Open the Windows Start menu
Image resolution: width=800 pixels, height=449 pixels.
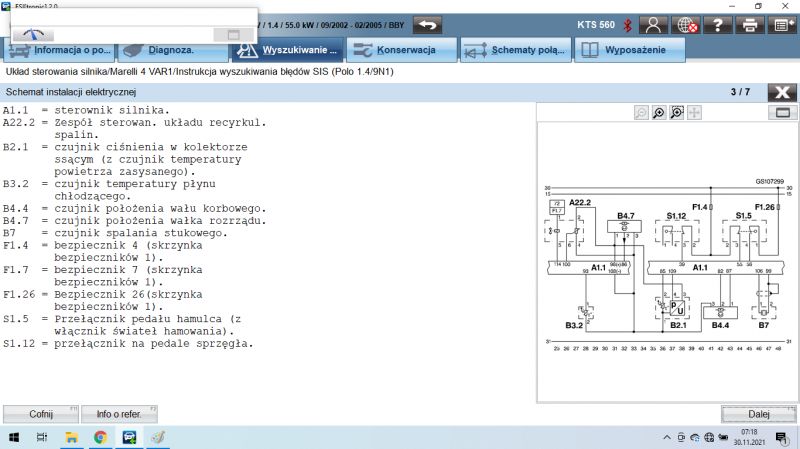(14, 437)
